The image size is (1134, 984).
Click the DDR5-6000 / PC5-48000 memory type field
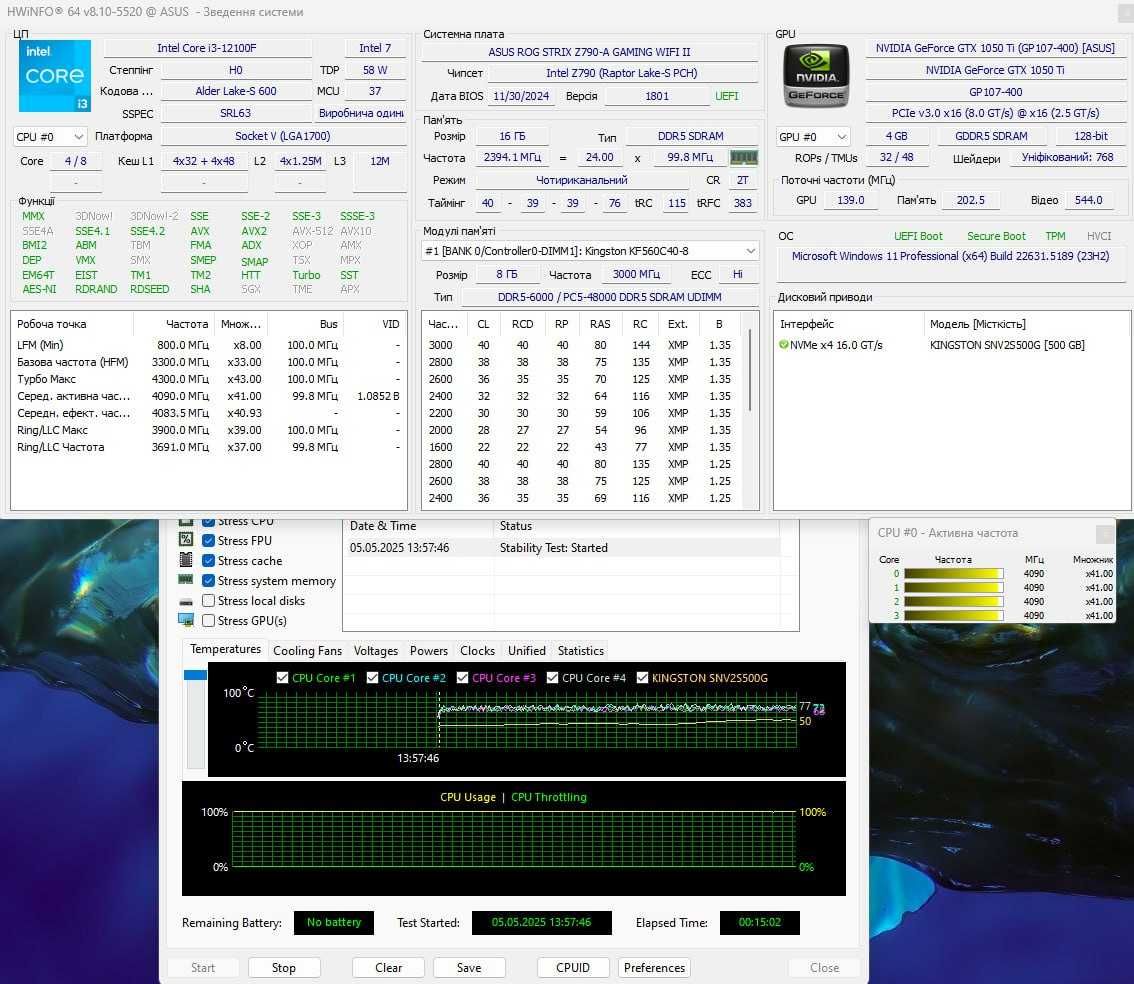tap(610, 297)
